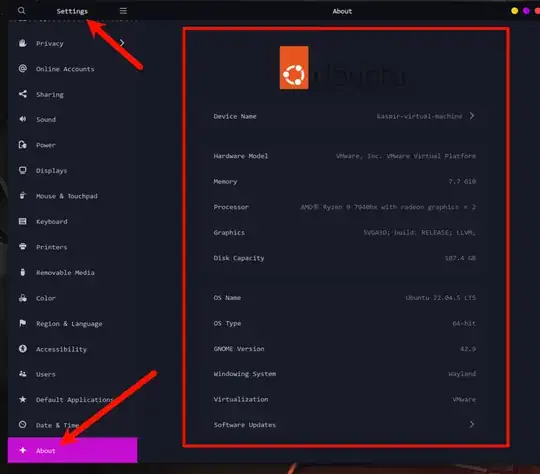Click the Privacy hand icon
This screenshot has width=540, height=474.
coord(23,43)
